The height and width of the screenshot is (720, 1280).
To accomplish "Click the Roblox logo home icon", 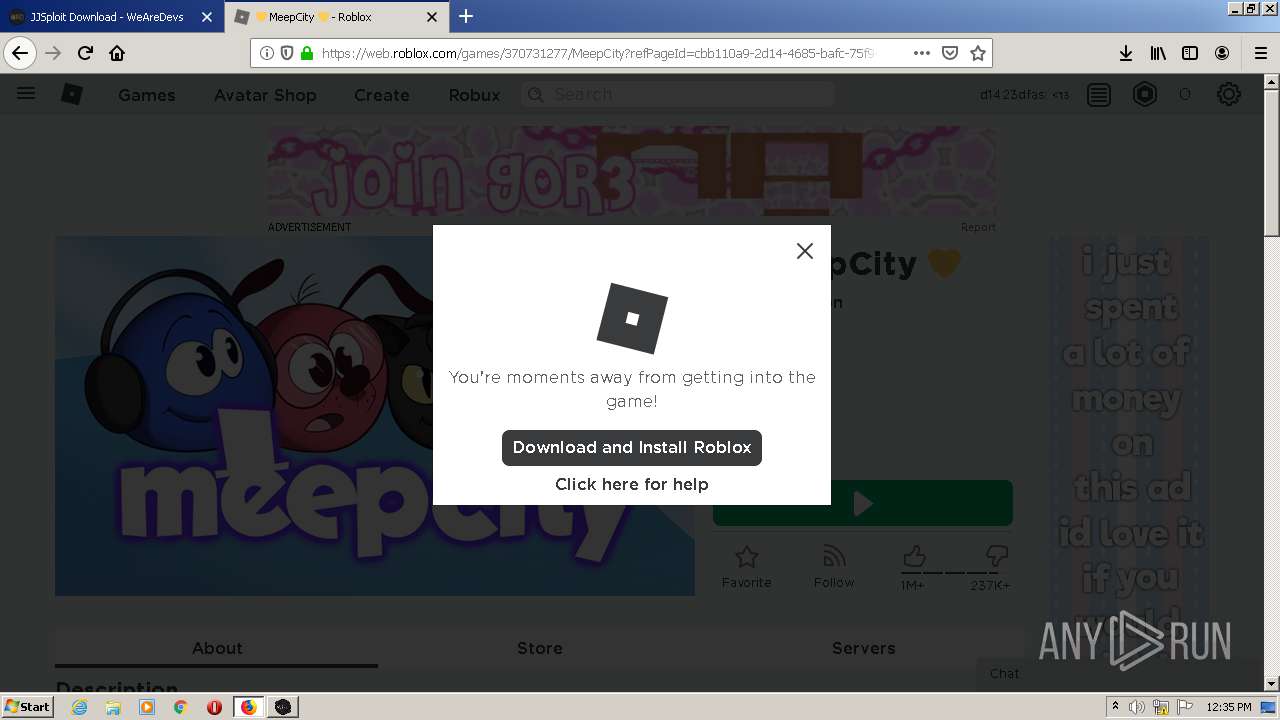I will coord(72,94).
